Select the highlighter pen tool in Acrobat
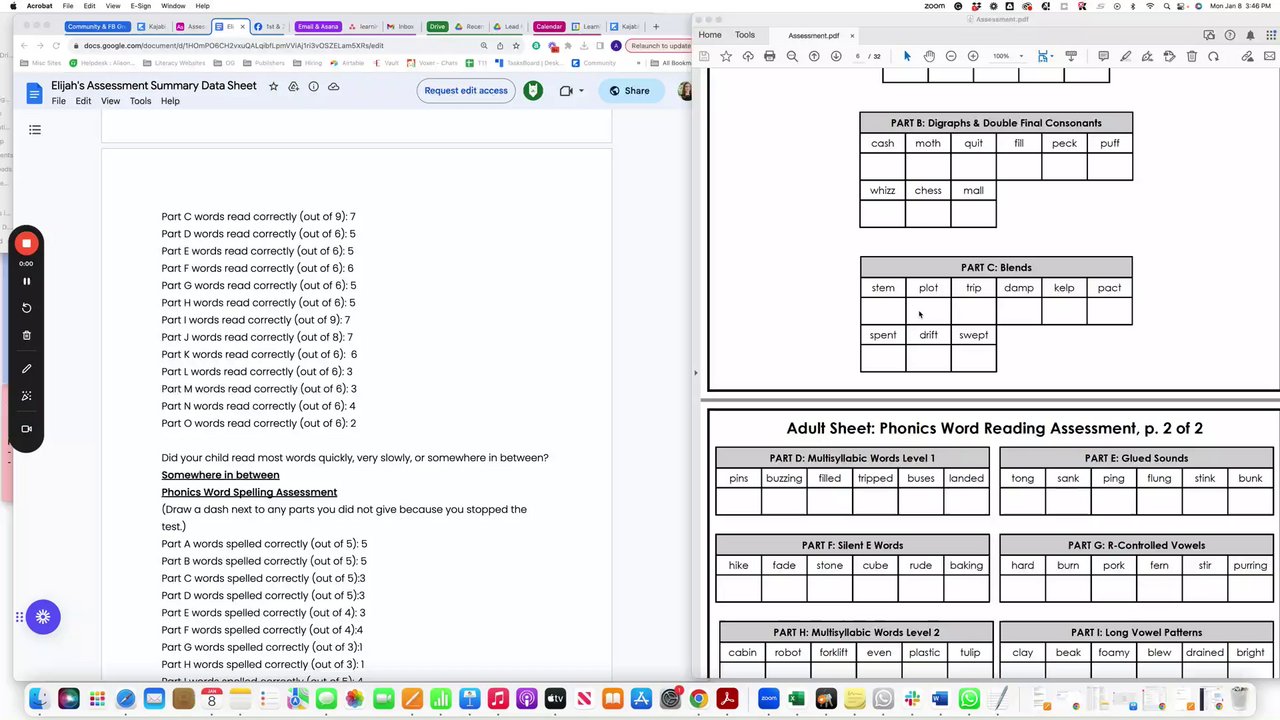This screenshot has height=720, width=1280. click(1125, 56)
